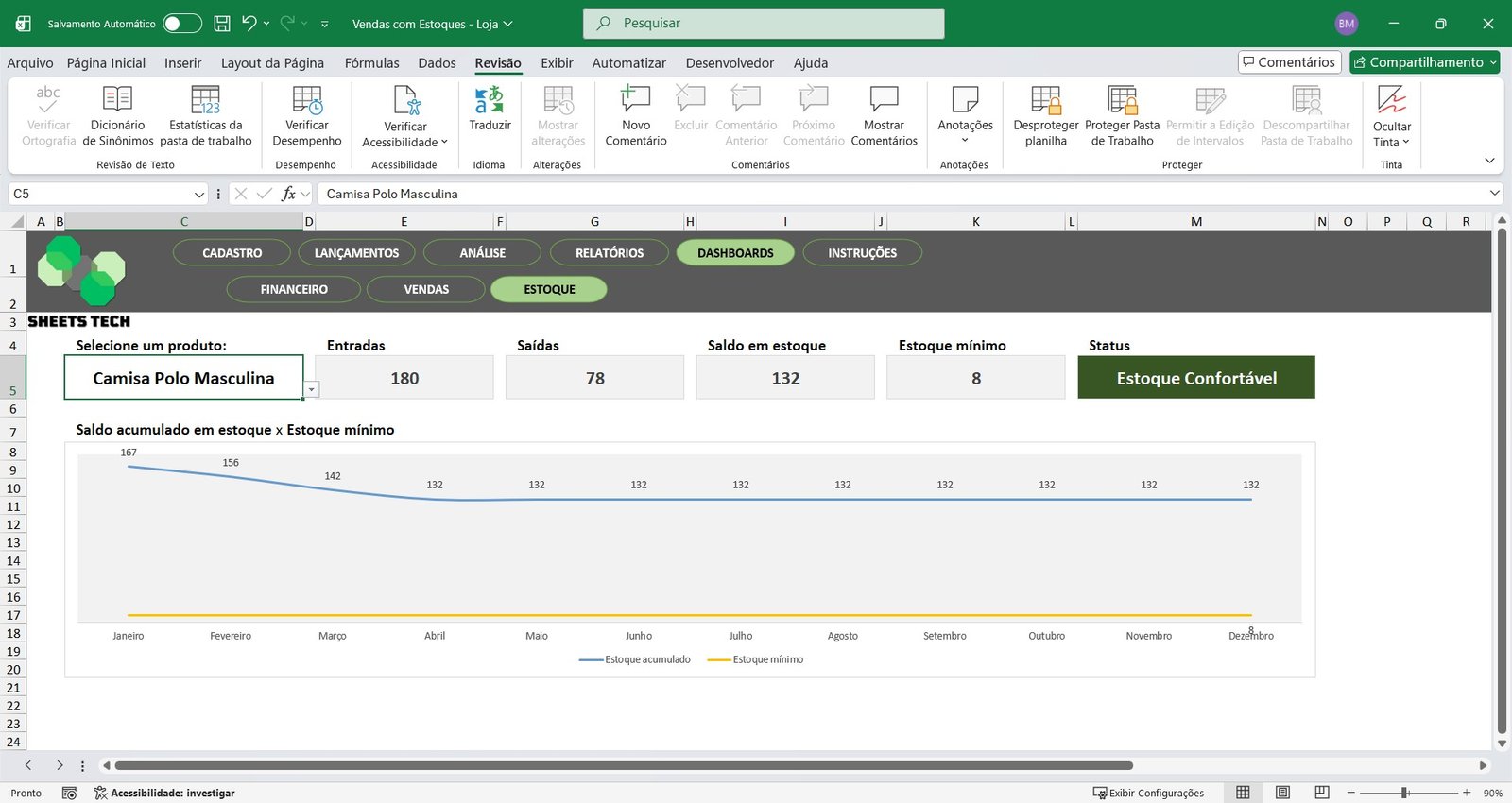
Task: Click the Traduzir translate icon
Action: pos(490,100)
